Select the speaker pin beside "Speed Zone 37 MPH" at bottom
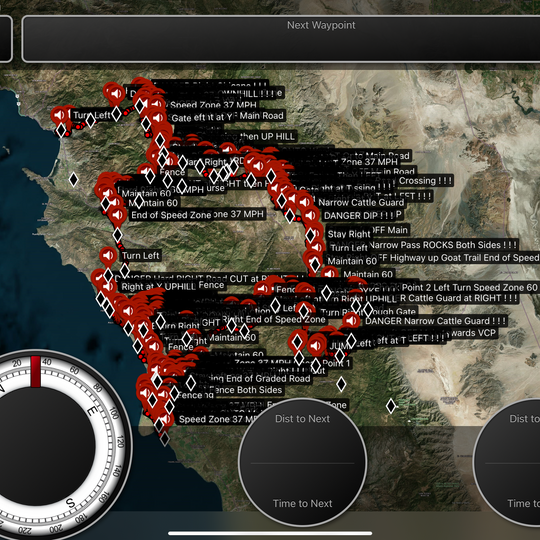Viewport: 540px width, 540px height. [165, 419]
